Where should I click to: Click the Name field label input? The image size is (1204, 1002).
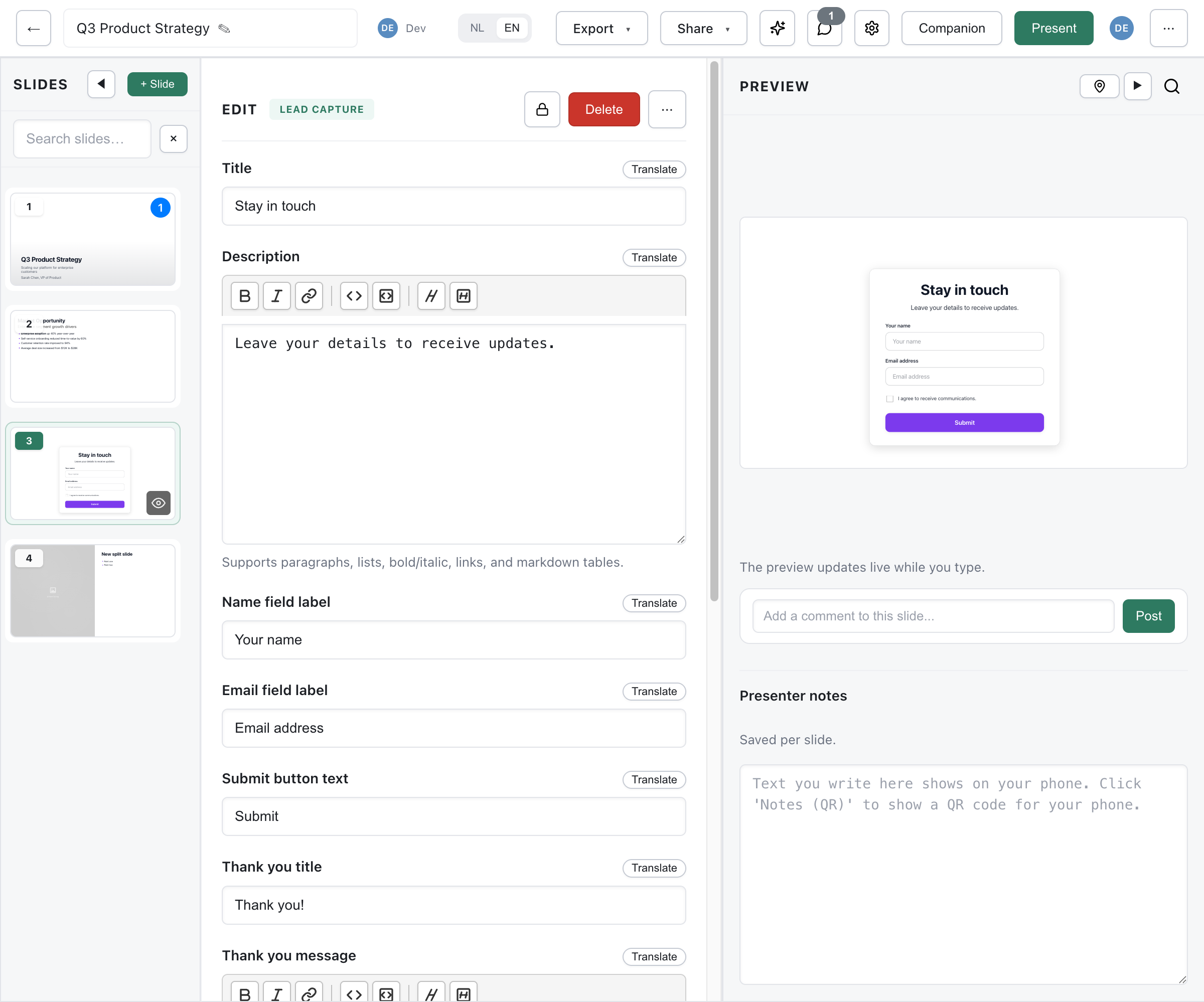pyautogui.click(x=454, y=640)
